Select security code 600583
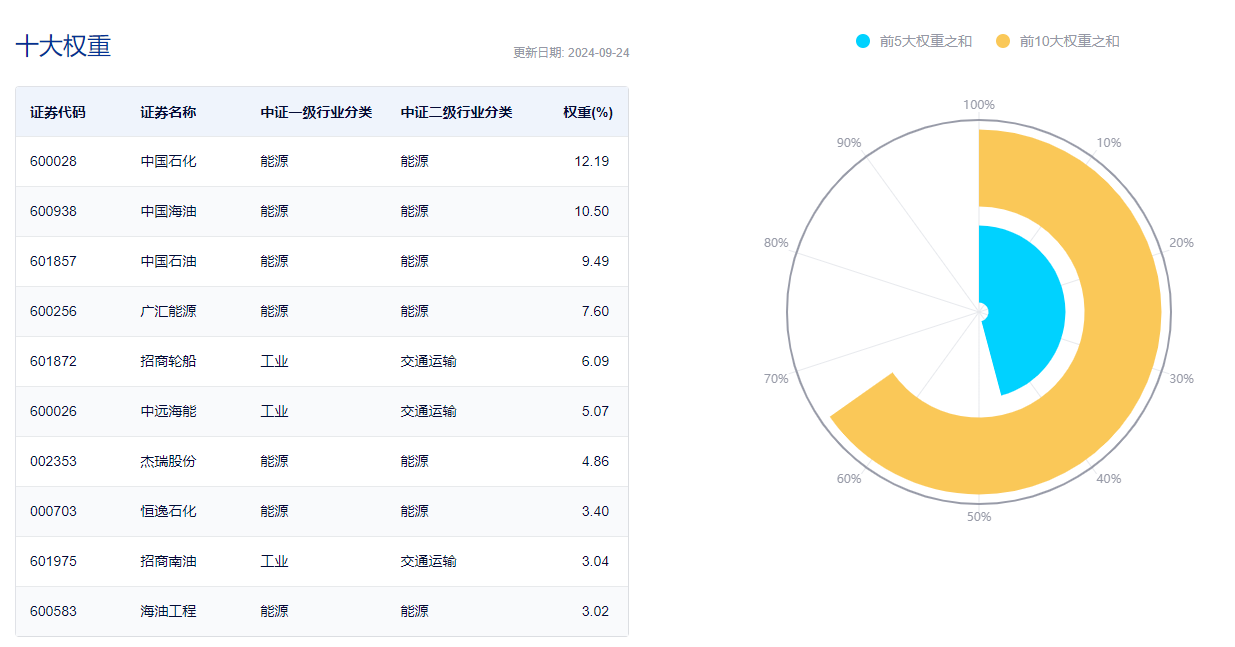 coord(53,611)
